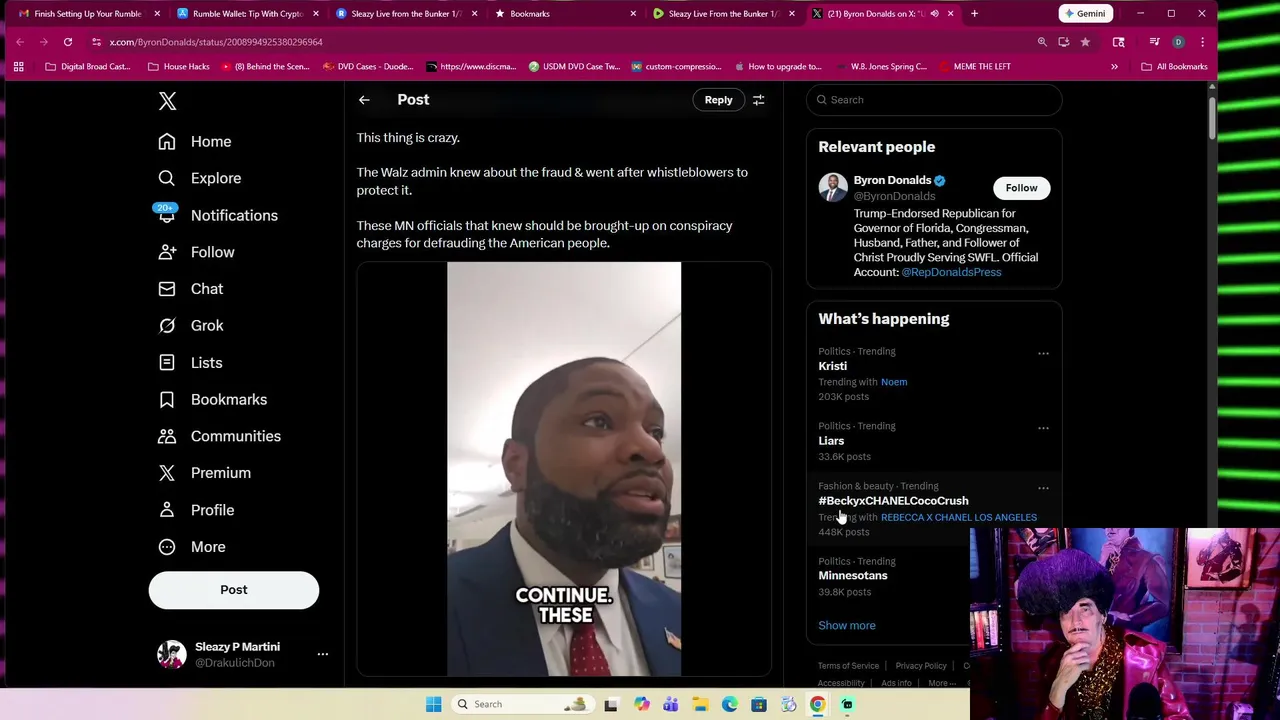
Task: Expand hidden bookmarks chevron
Action: pyautogui.click(x=1114, y=67)
